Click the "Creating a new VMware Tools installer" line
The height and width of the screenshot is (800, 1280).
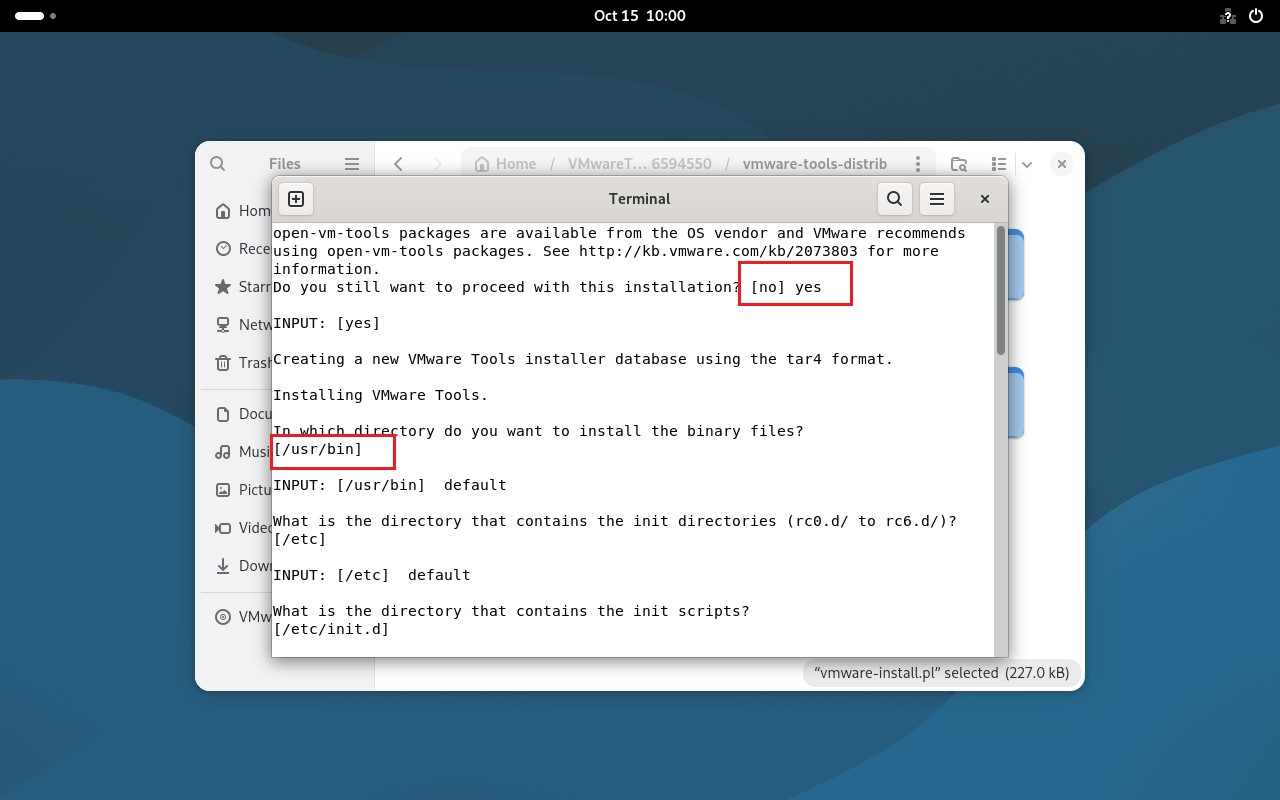583,359
